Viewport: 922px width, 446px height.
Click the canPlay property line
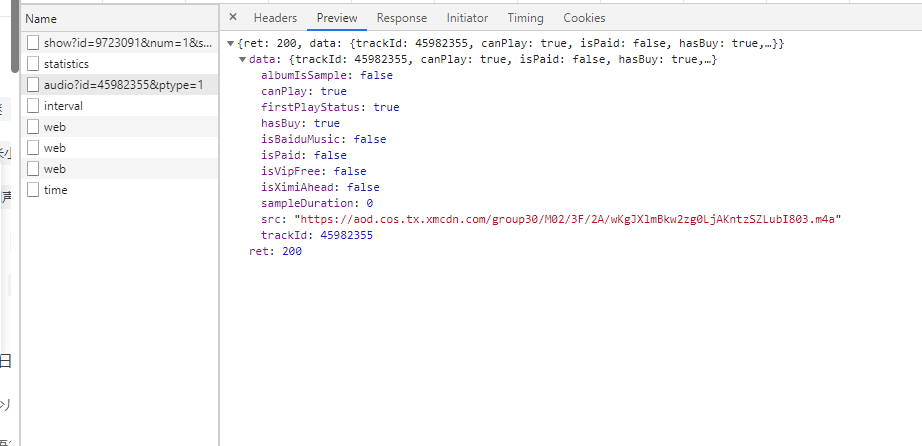304,91
